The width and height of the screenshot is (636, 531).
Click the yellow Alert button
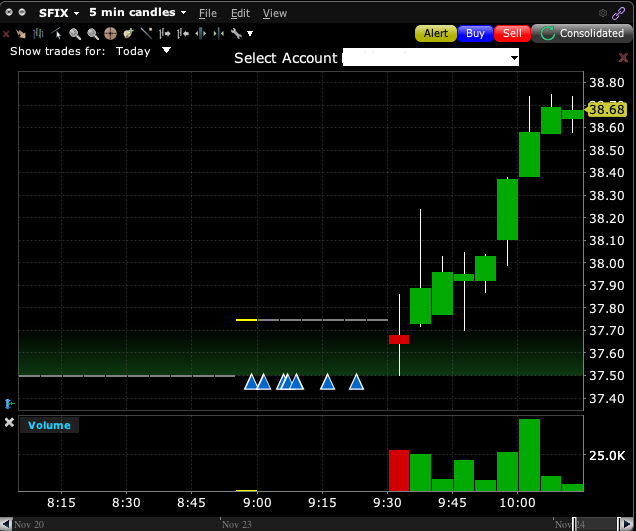pyautogui.click(x=436, y=33)
